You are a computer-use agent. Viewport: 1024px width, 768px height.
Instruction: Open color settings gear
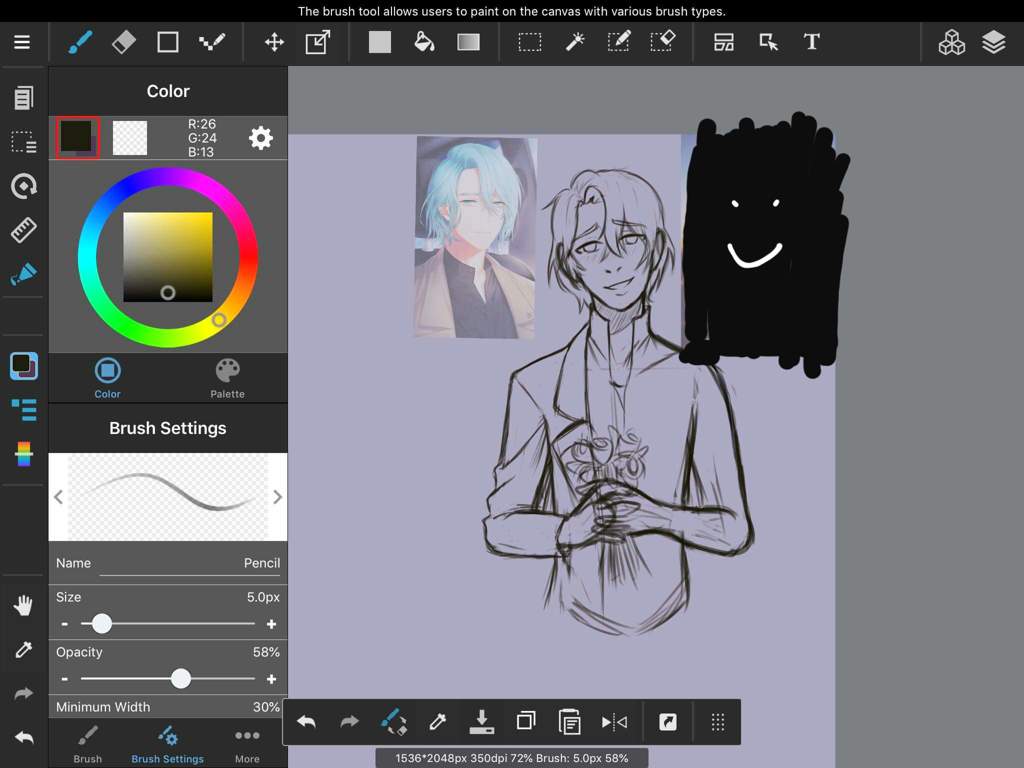(261, 138)
